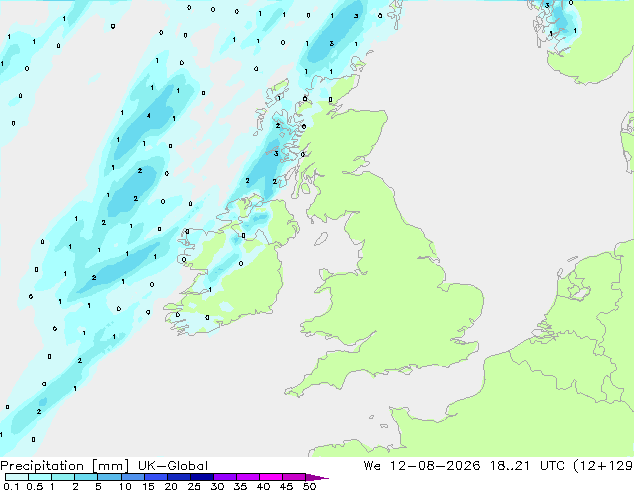Pick the 15–20 mm blue legend swatch

click(156, 477)
